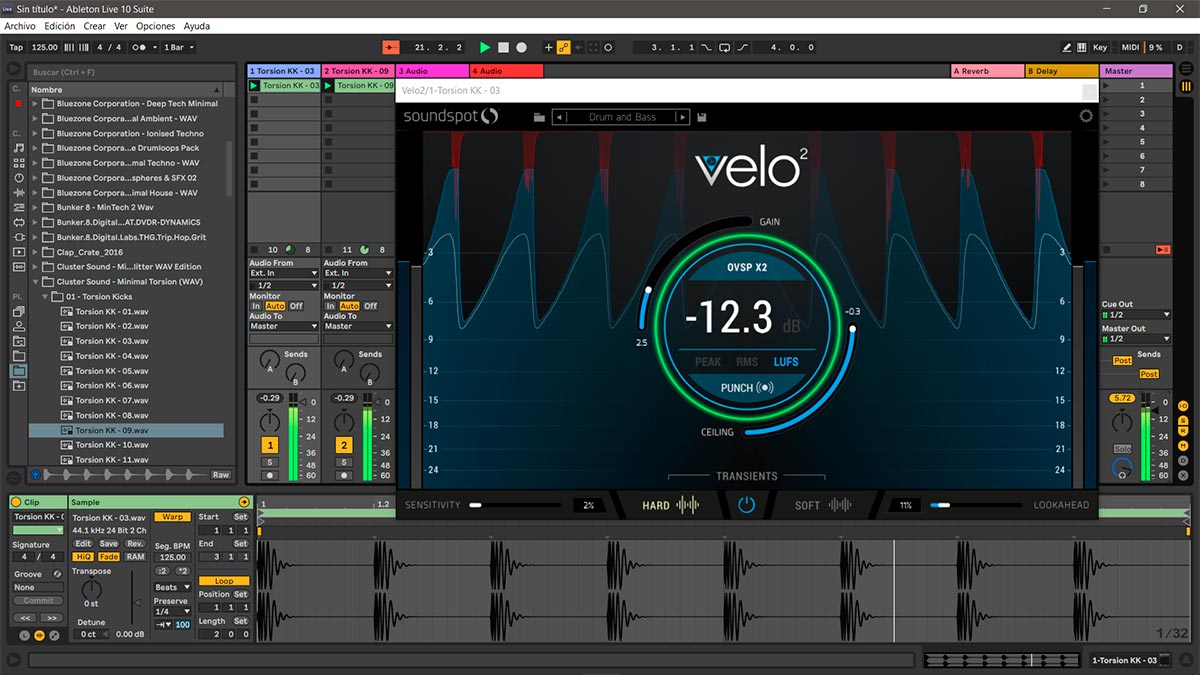Image resolution: width=1200 pixels, height=675 pixels.
Task: Select next Velo2 preset arrow
Action: (684, 117)
